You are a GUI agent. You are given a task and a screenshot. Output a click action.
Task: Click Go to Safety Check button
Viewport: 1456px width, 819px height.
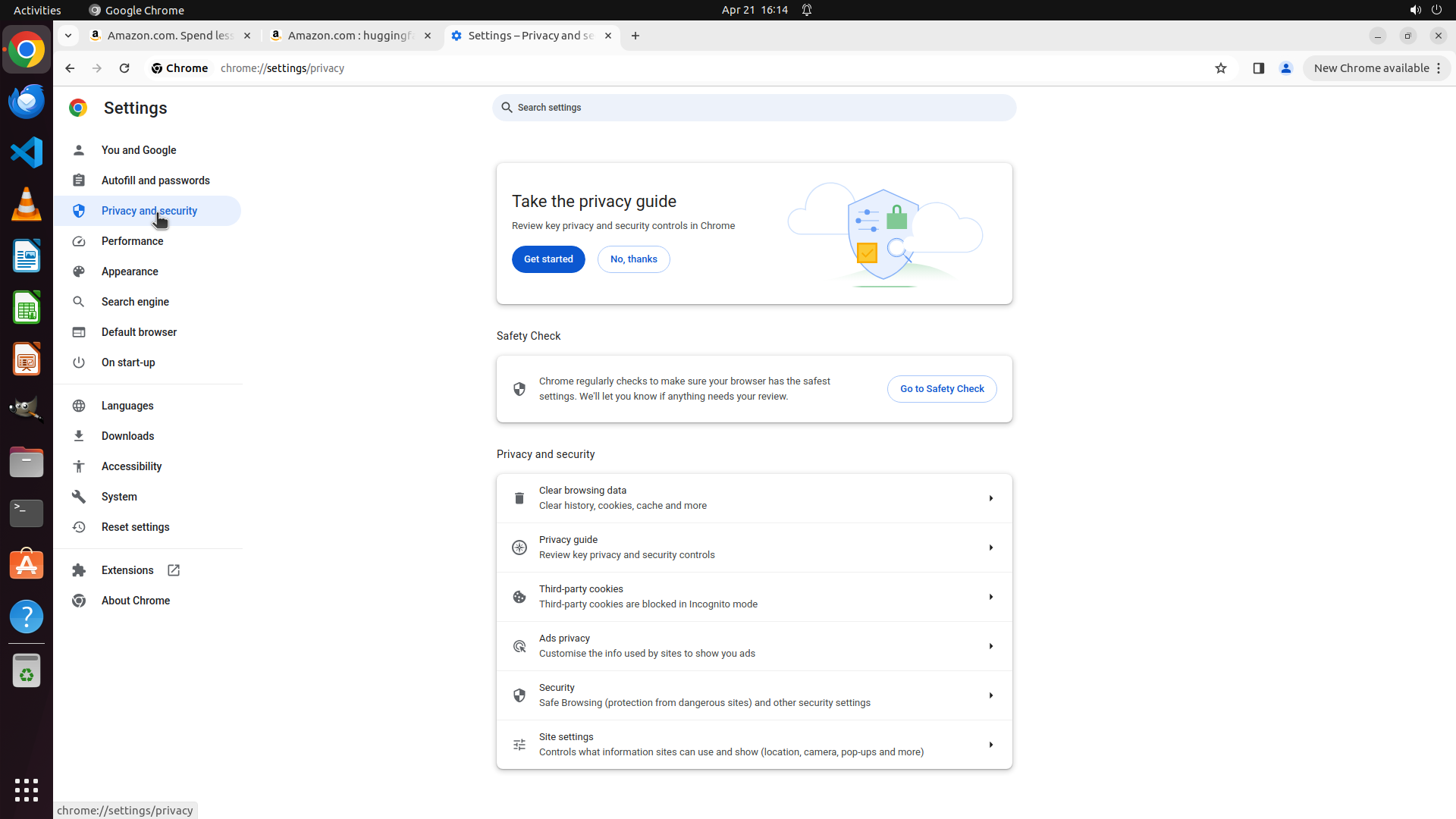click(942, 389)
